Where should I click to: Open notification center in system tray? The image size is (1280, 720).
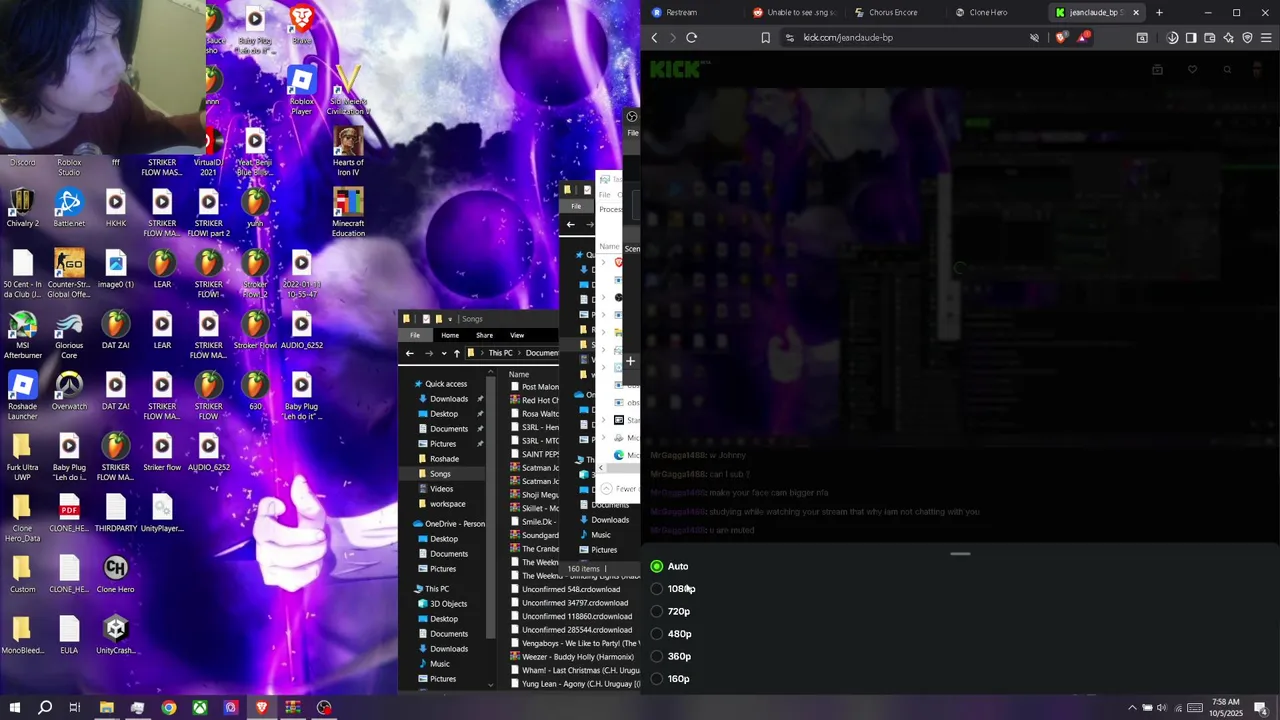click(x=1261, y=708)
